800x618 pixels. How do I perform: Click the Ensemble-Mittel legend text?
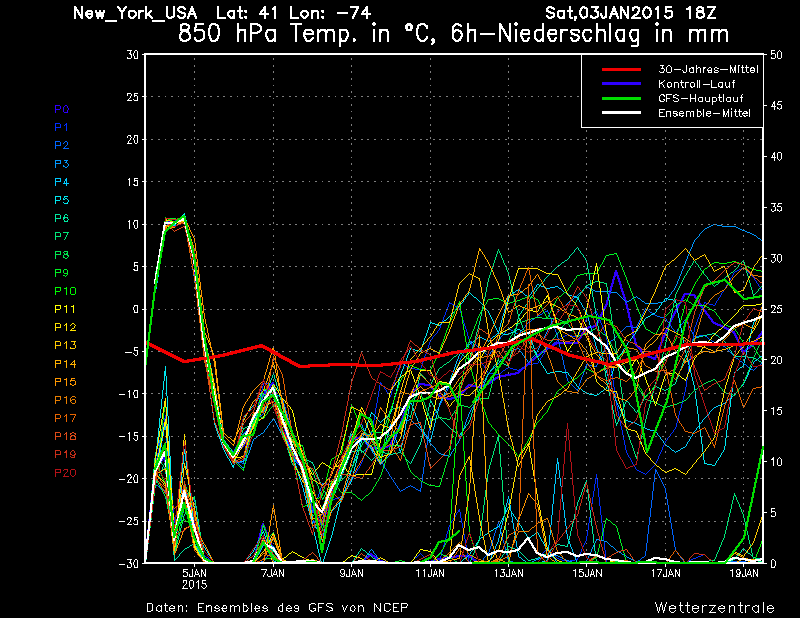[x=704, y=113]
